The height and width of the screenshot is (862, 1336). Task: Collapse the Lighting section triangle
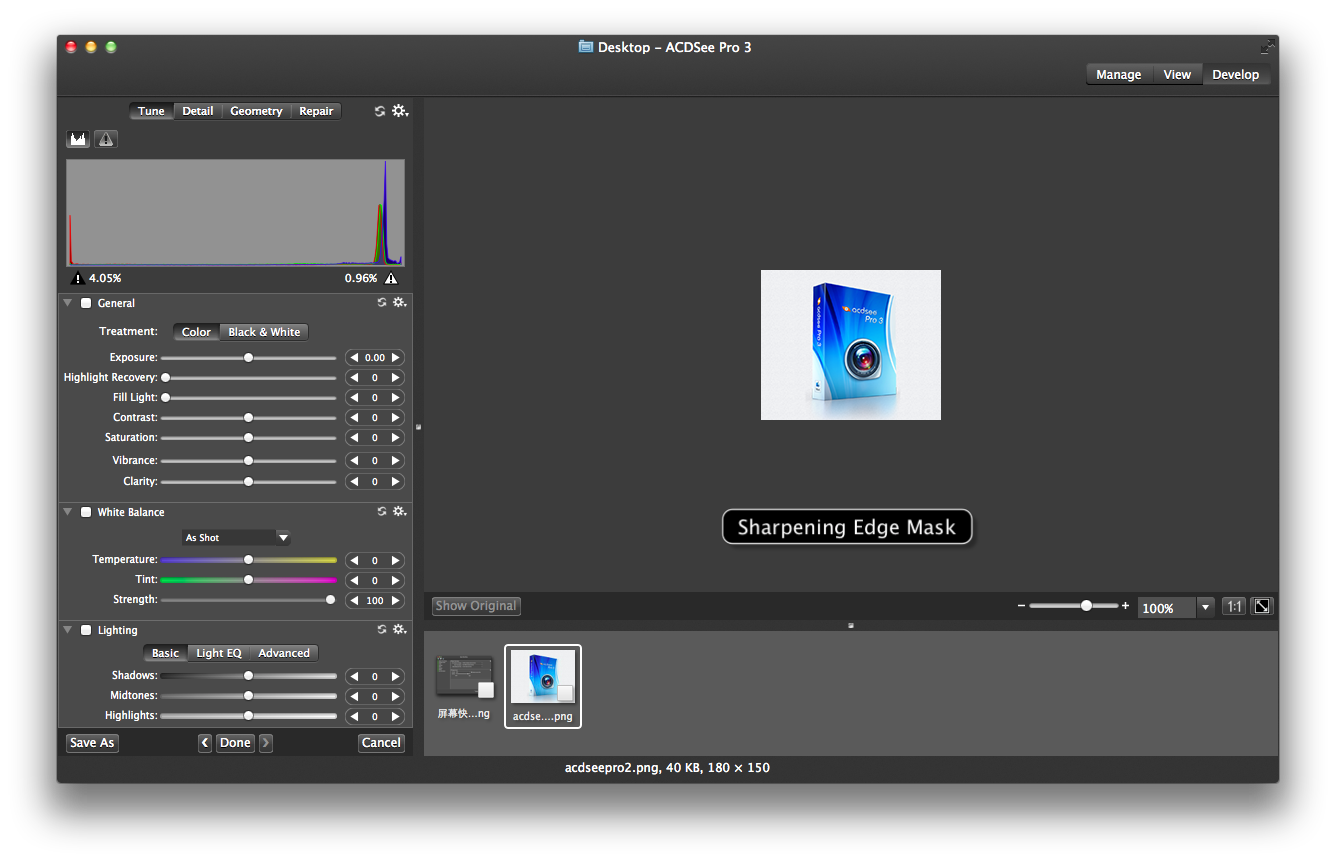68,630
